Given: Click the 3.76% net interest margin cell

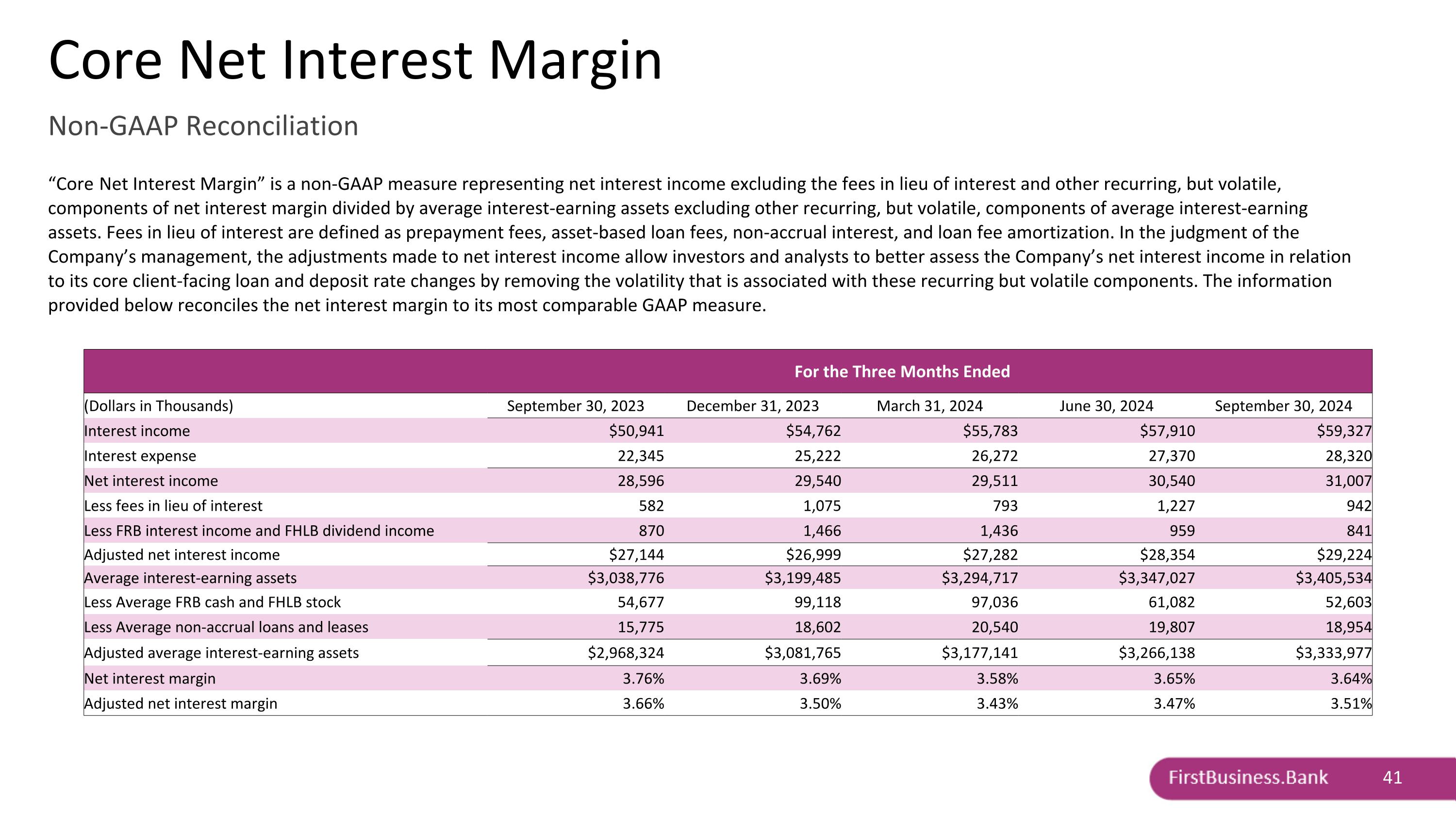Looking at the screenshot, I should coord(643,678).
